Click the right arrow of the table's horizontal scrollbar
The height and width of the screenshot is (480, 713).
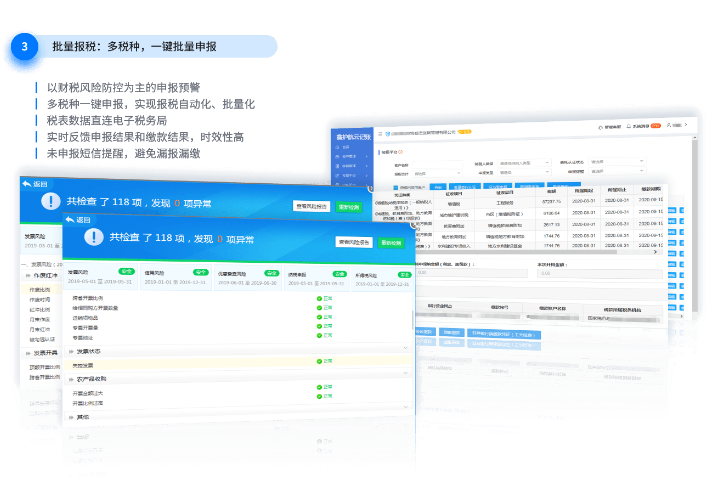coord(655,251)
